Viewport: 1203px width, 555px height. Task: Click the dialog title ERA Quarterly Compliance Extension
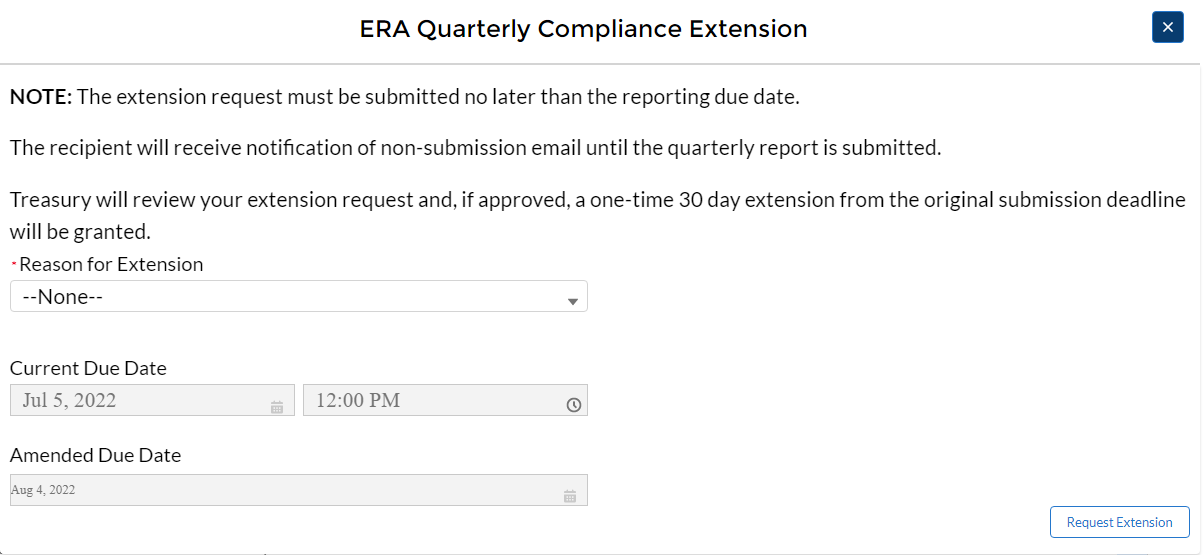click(x=583, y=29)
